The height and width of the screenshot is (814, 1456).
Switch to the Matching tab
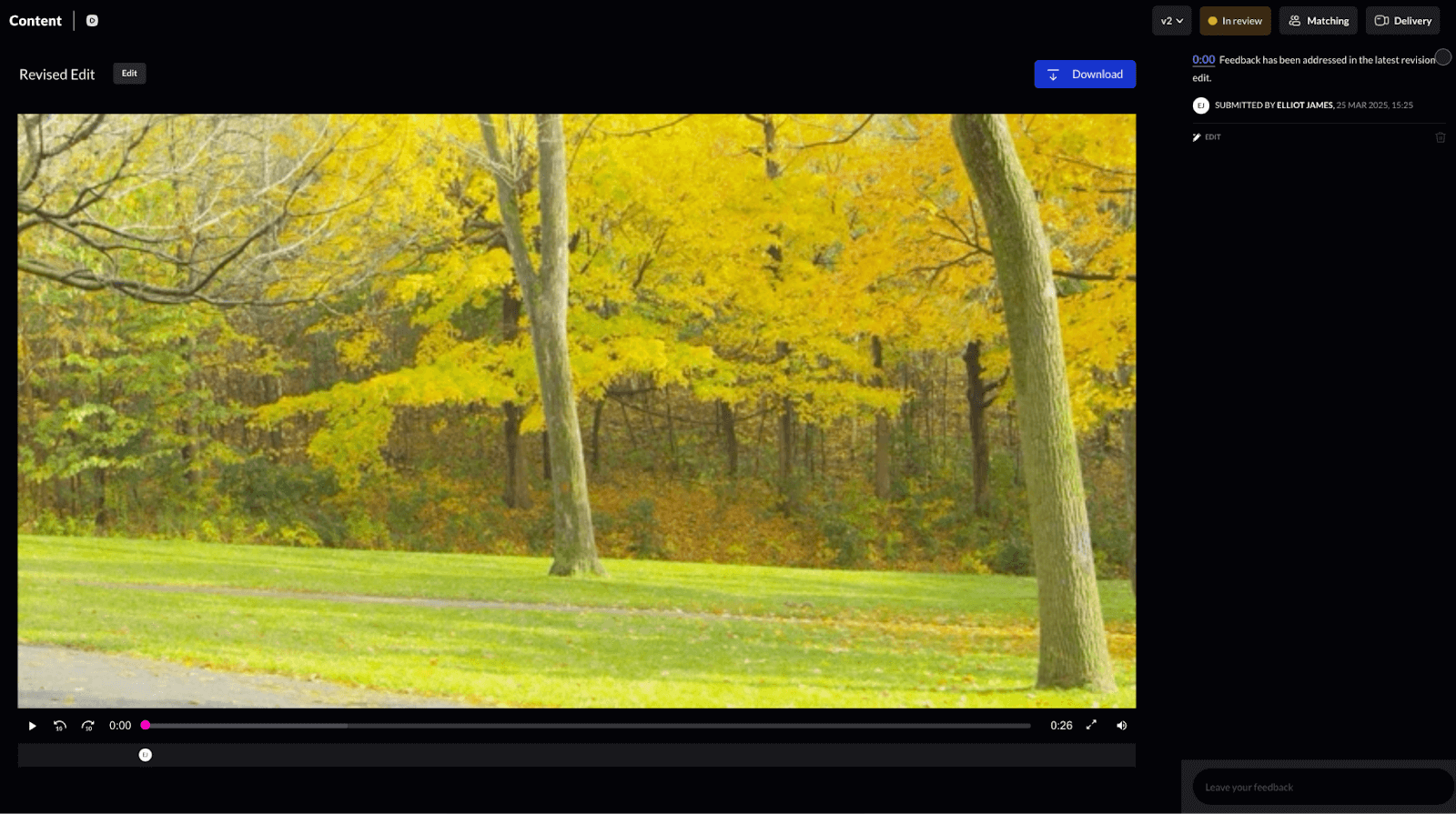[1319, 21]
